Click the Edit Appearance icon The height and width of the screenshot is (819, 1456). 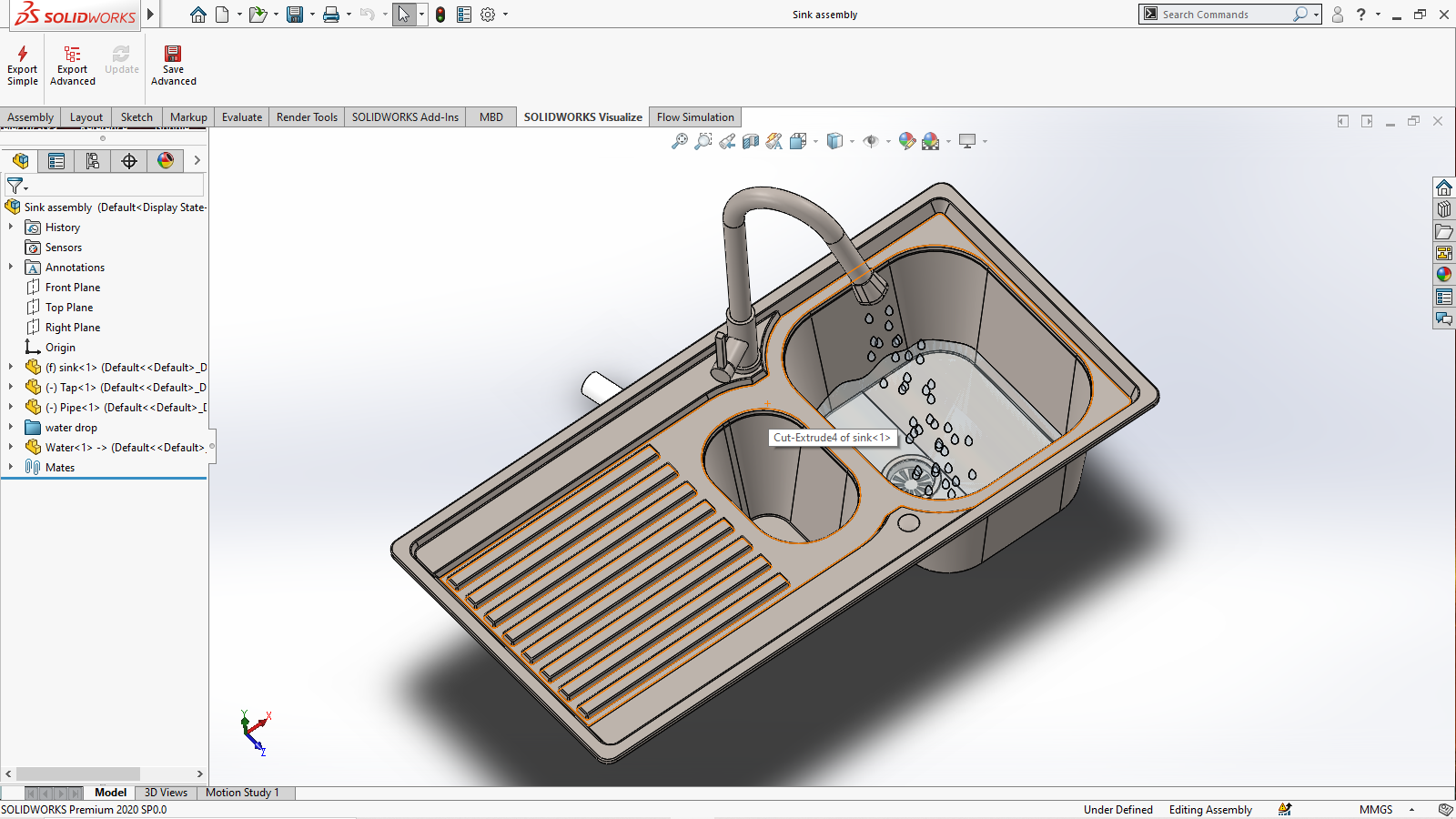(x=906, y=141)
